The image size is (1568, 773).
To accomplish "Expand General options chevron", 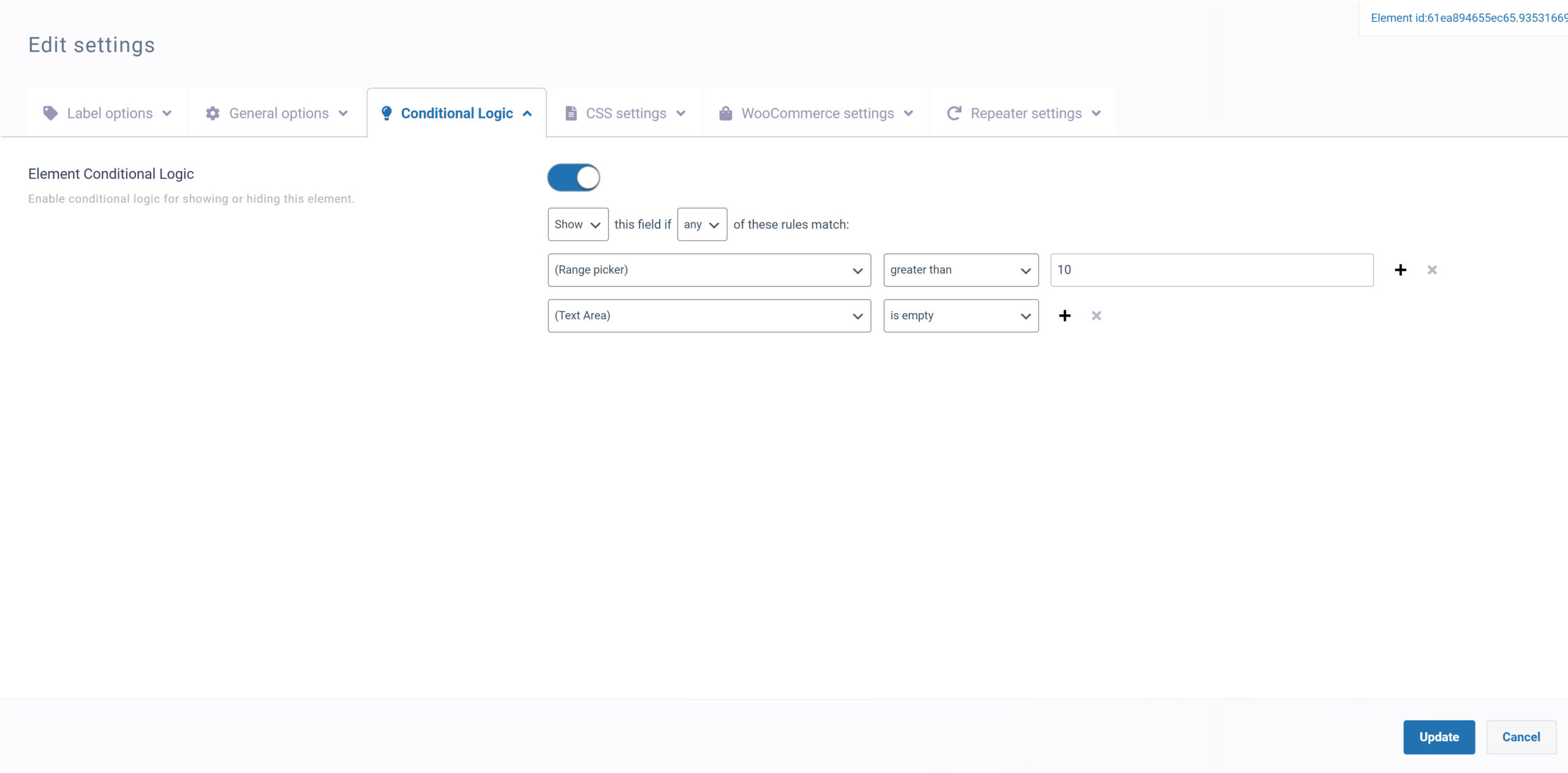I will [x=343, y=113].
